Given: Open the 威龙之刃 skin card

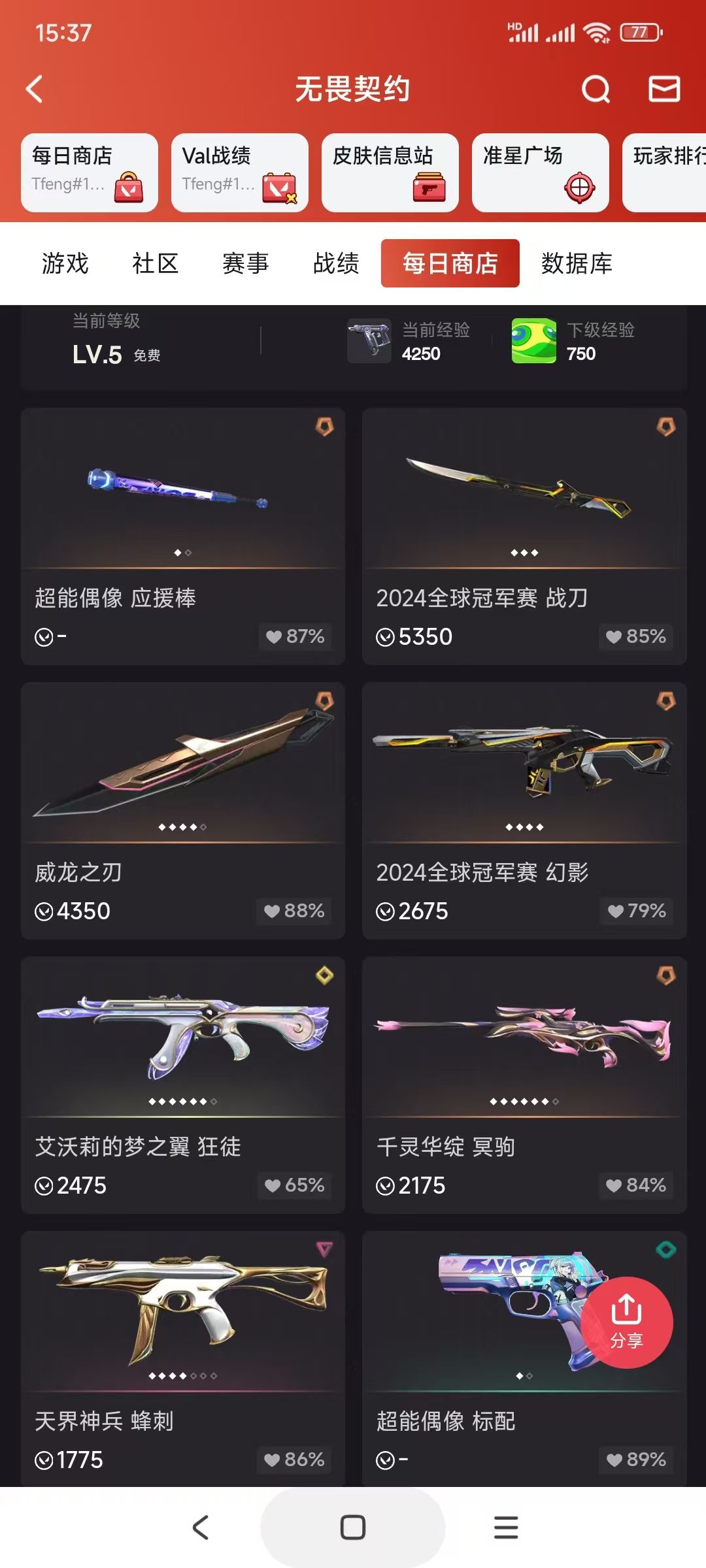Looking at the screenshot, I should 183,811.
